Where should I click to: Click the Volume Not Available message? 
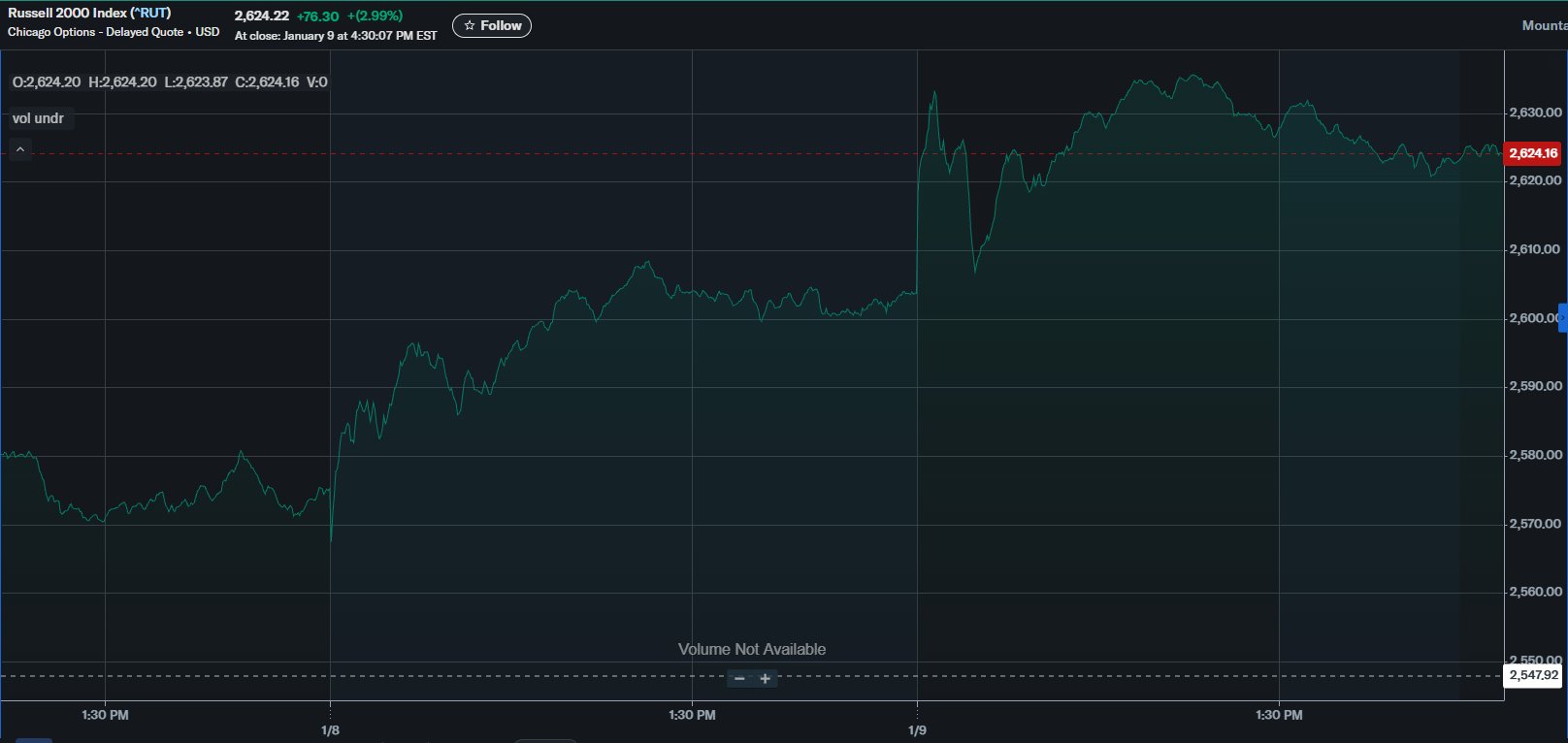click(x=752, y=650)
